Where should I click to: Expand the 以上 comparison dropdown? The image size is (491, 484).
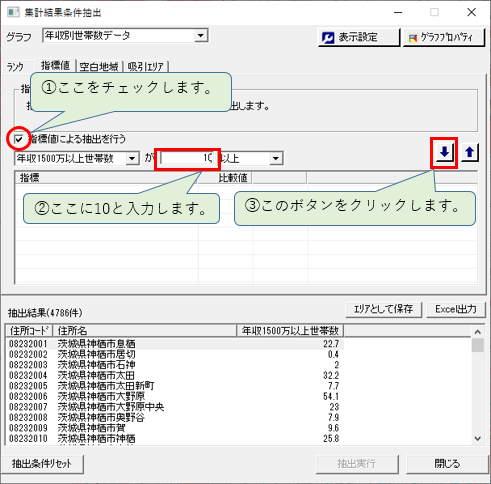pos(276,158)
